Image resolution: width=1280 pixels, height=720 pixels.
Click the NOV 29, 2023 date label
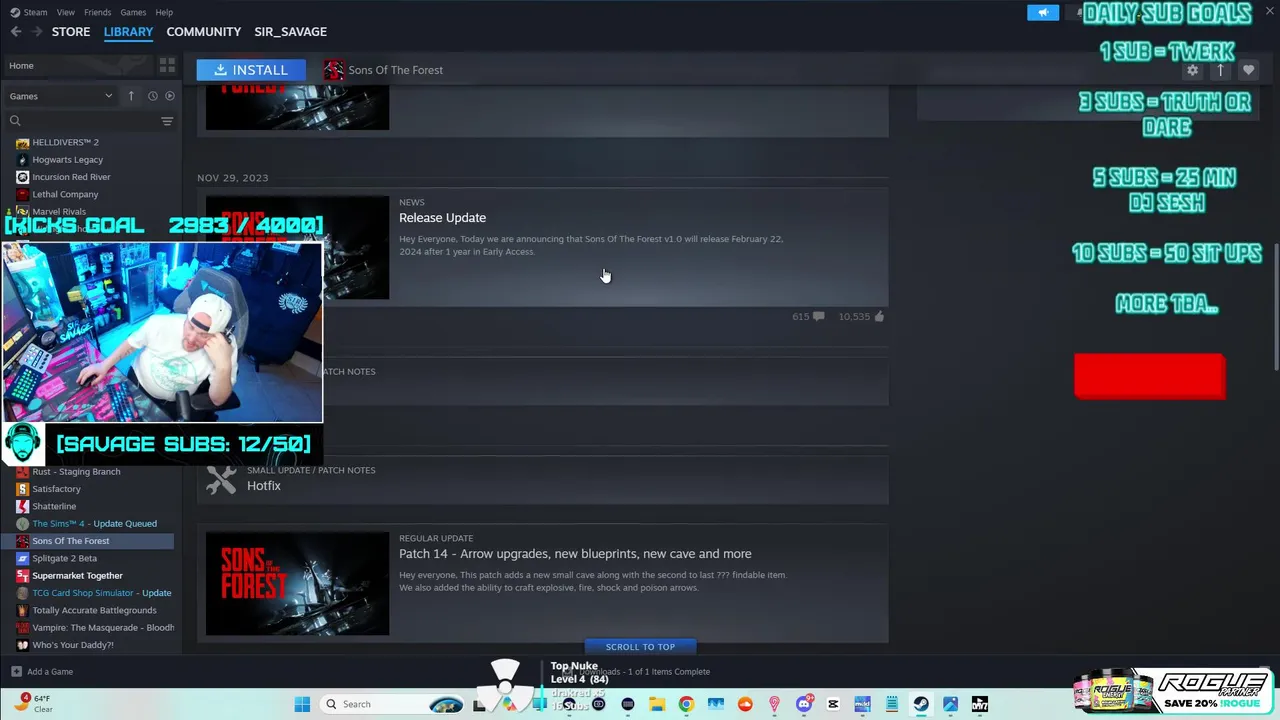click(233, 178)
